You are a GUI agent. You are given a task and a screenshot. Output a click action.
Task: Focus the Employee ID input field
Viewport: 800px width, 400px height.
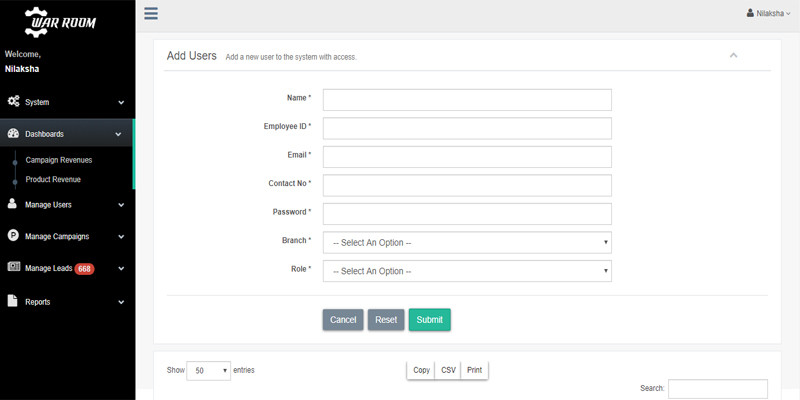point(467,128)
